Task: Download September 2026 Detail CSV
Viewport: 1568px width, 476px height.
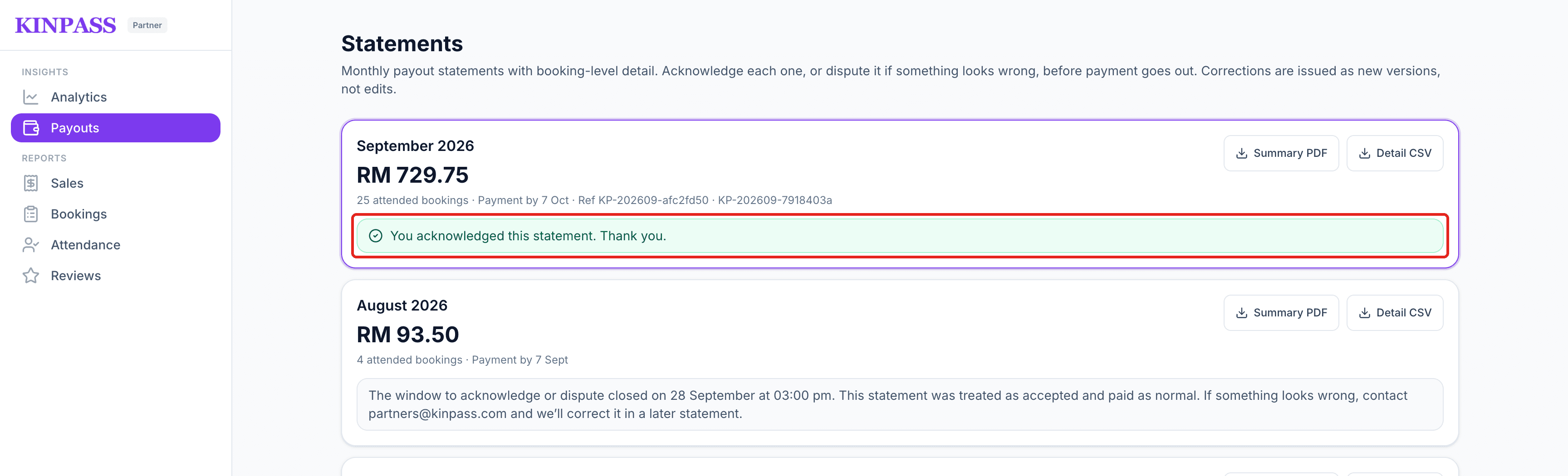Action: point(1394,153)
